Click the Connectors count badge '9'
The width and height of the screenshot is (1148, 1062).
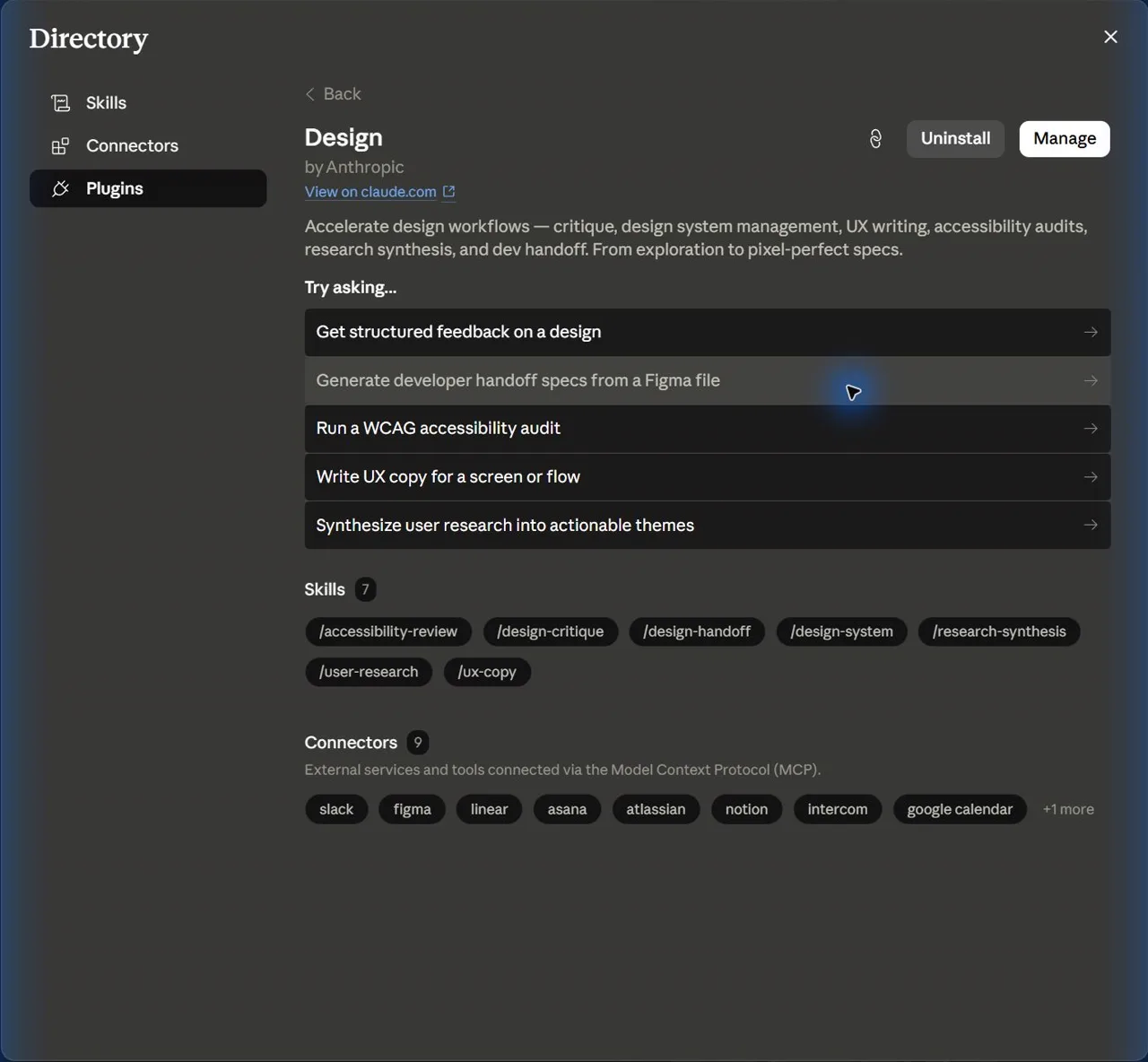[417, 743]
